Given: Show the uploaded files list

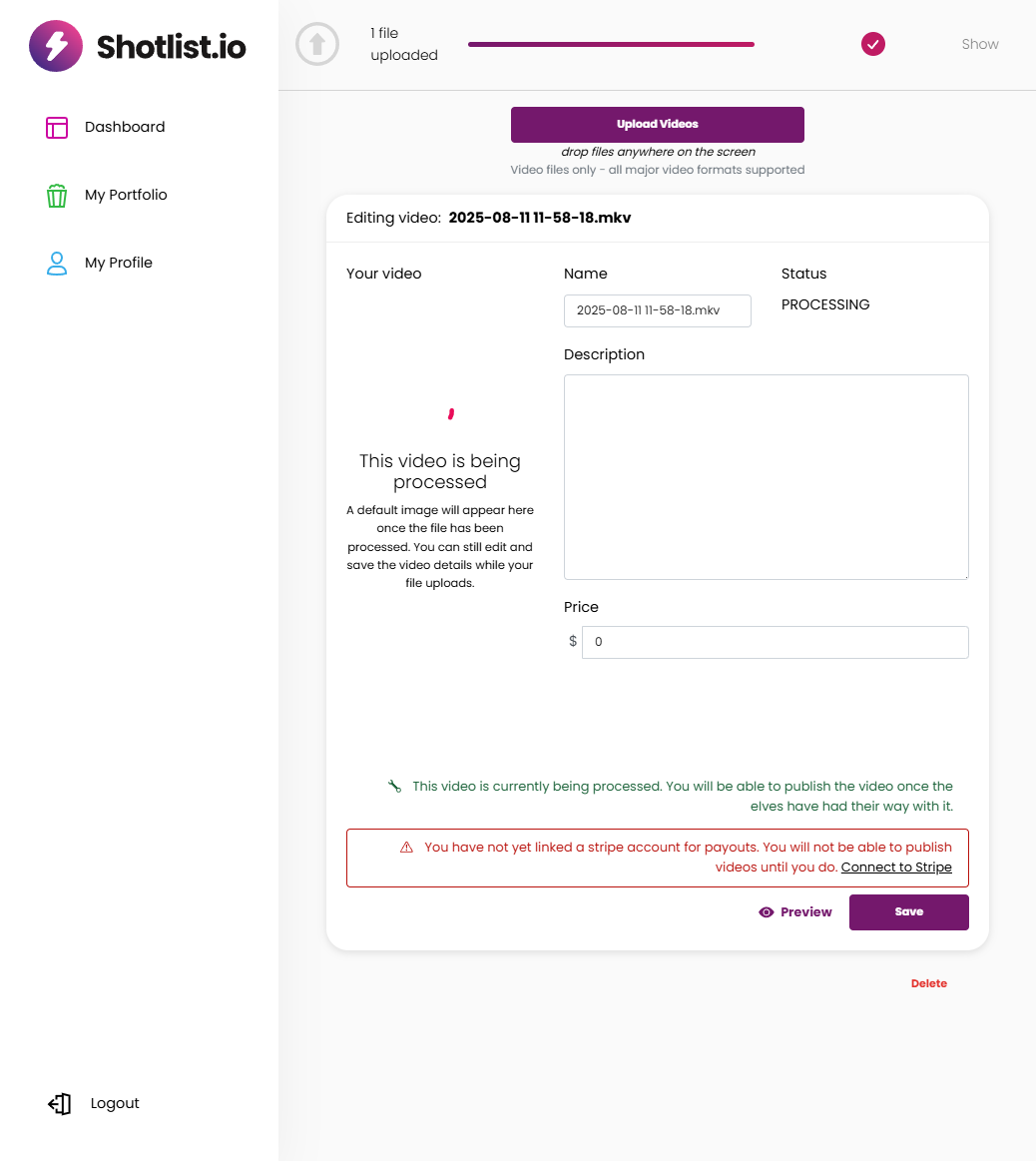Looking at the screenshot, I should click(980, 44).
